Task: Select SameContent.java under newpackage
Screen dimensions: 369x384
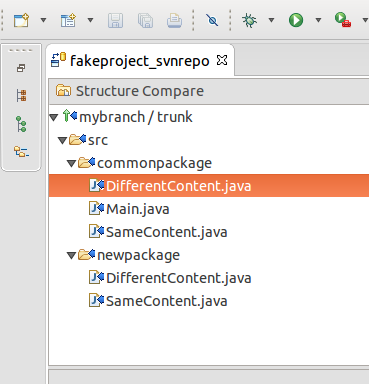Action: click(167, 301)
